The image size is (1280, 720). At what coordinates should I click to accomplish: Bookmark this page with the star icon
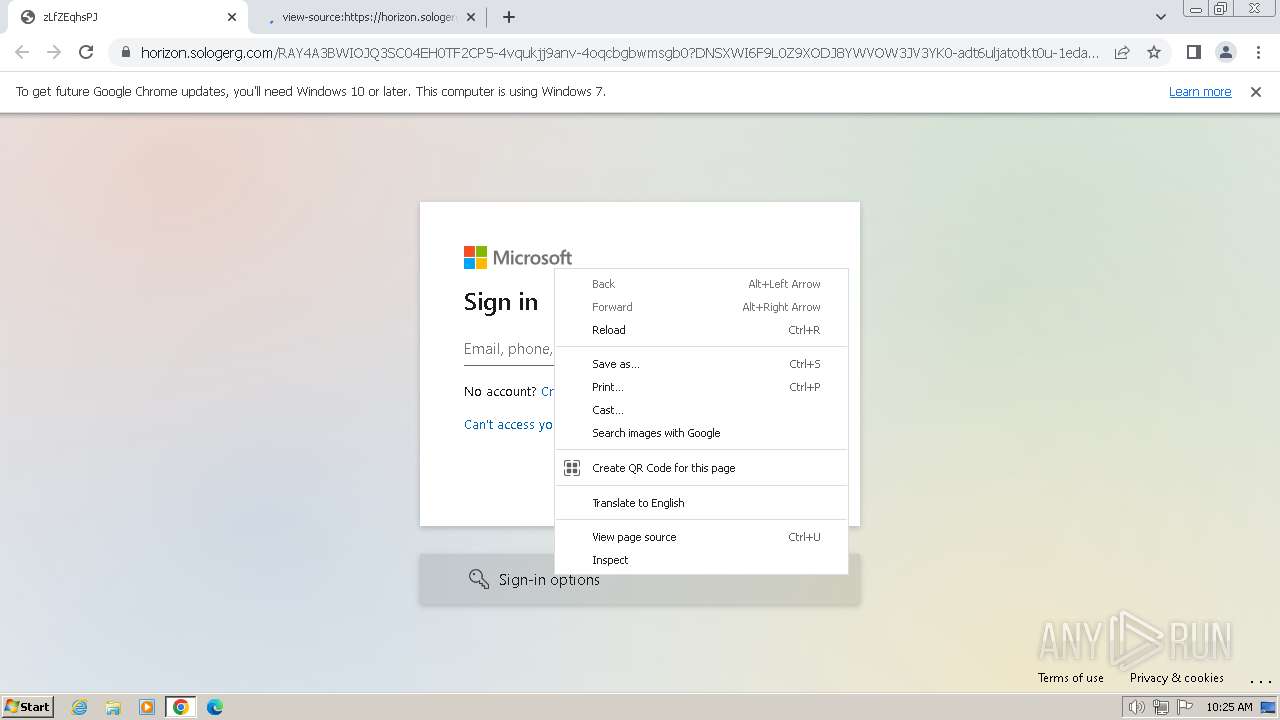[x=1154, y=52]
